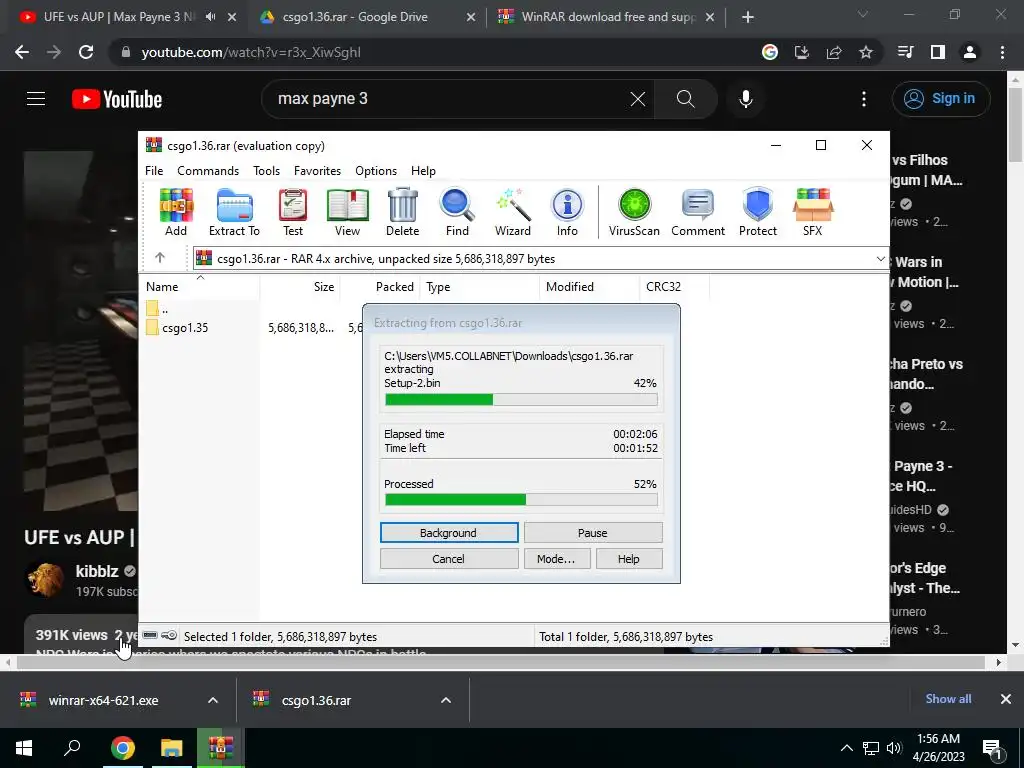Click the Add icon in WinRAR toolbar
Image resolution: width=1024 pixels, height=768 pixels.
click(176, 212)
